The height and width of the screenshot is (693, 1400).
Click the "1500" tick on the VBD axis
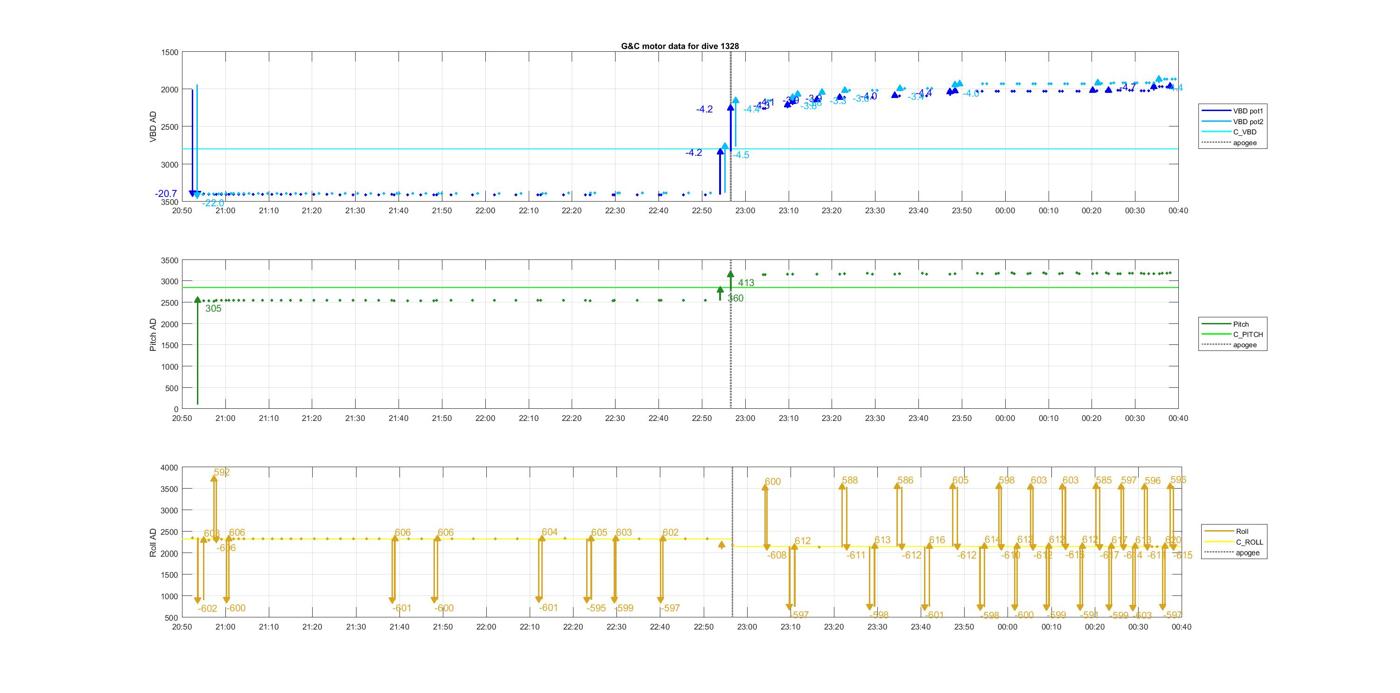(169, 53)
